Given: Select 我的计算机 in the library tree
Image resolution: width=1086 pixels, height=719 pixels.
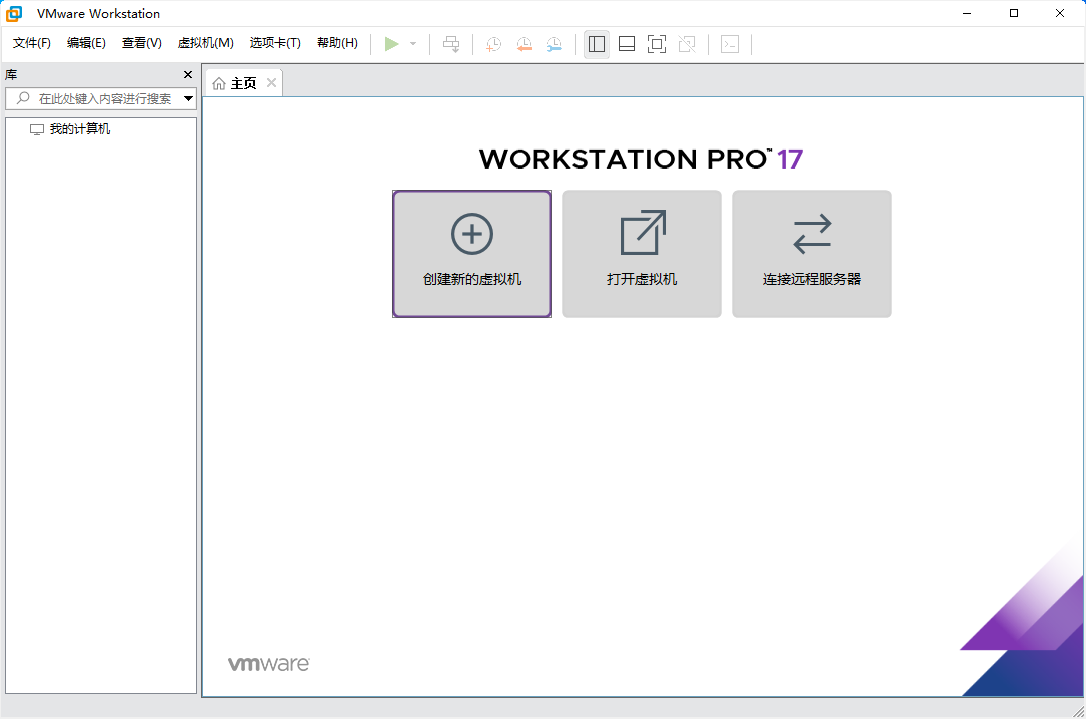Looking at the screenshot, I should (80, 129).
